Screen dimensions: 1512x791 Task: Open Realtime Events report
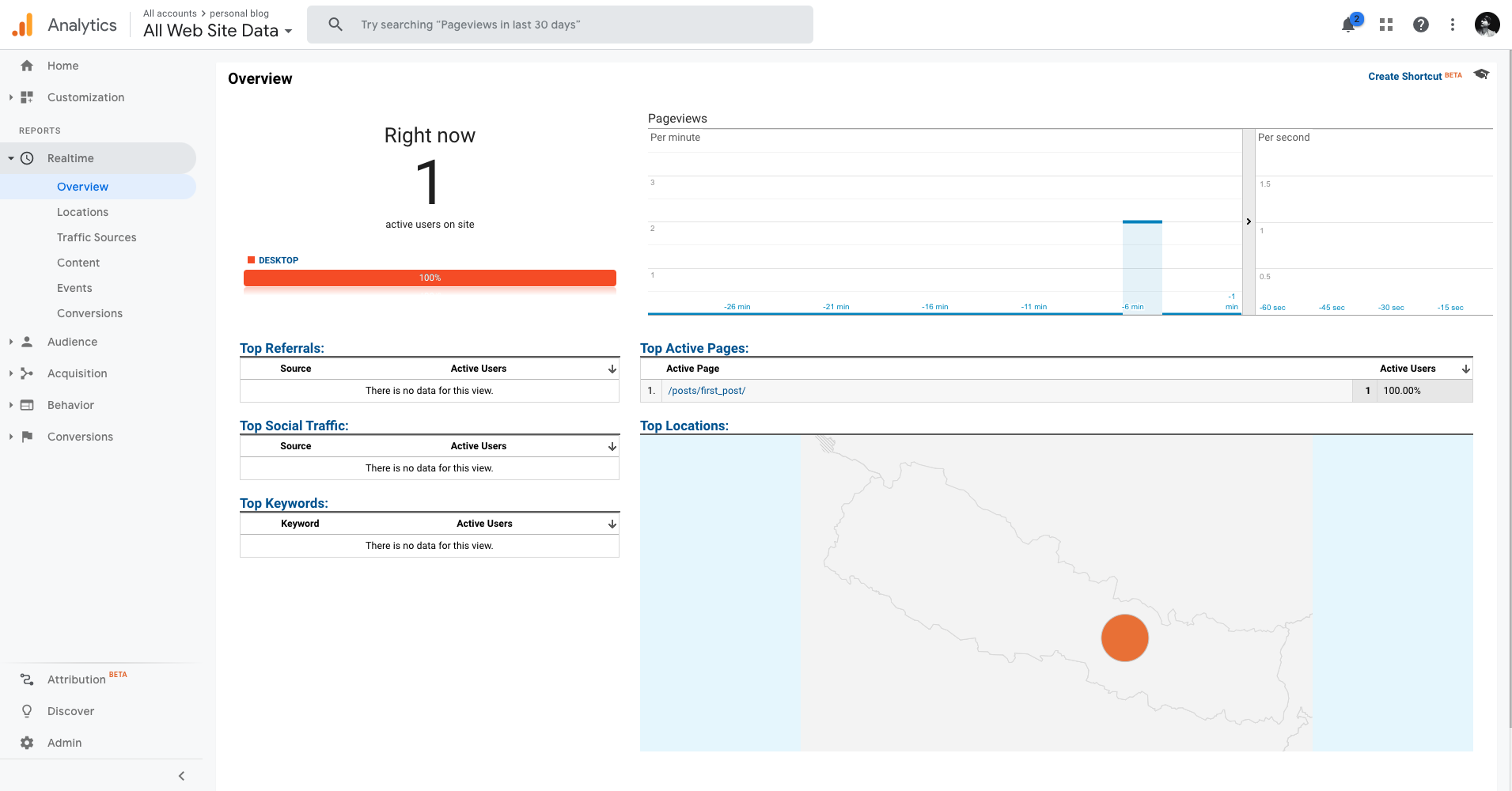(x=74, y=288)
